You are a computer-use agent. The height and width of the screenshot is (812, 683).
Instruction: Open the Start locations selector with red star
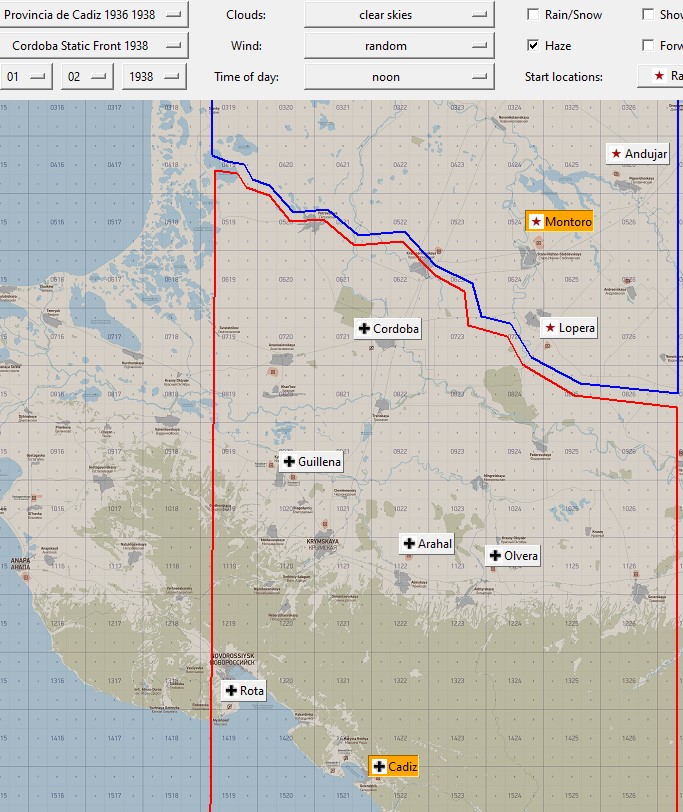[661, 76]
